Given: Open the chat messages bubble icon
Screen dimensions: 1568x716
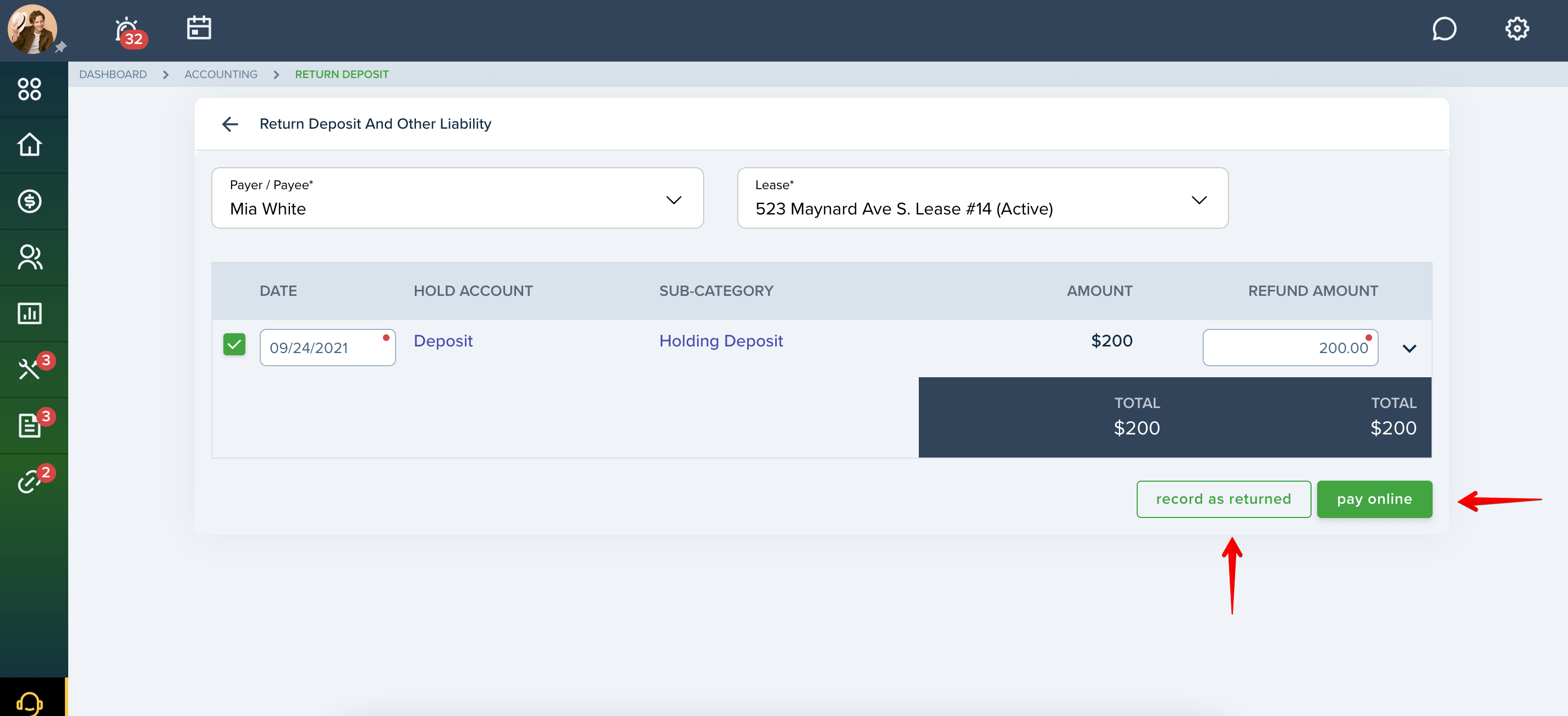Looking at the screenshot, I should [x=1444, y=29].
